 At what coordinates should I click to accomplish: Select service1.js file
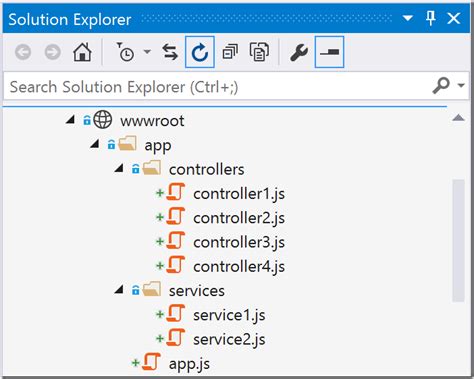click(x=229, y=315)
